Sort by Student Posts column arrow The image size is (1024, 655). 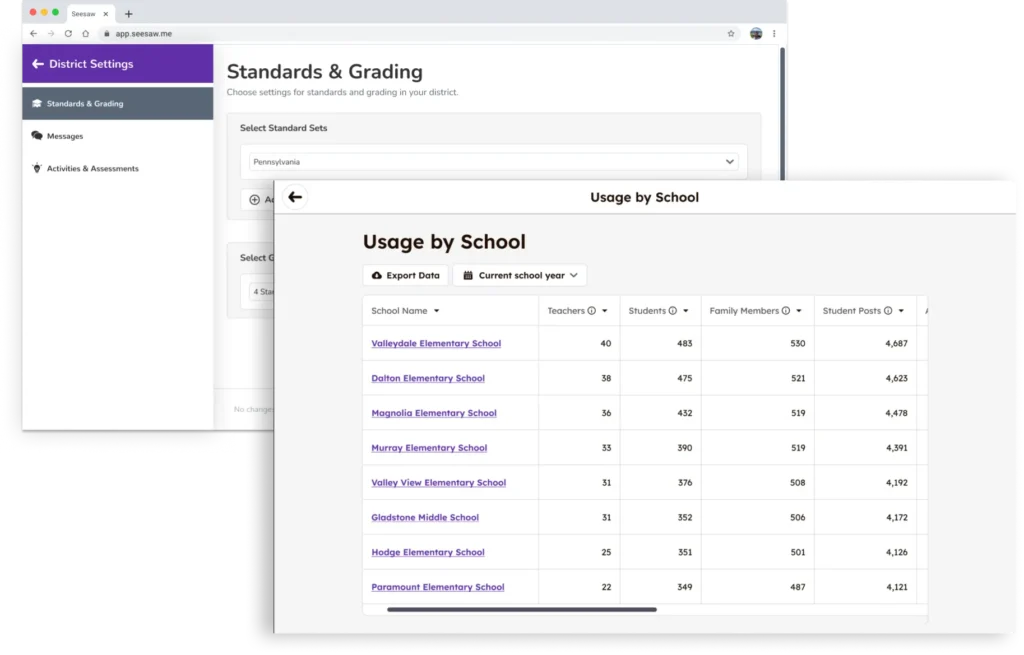tap(901, 311)
